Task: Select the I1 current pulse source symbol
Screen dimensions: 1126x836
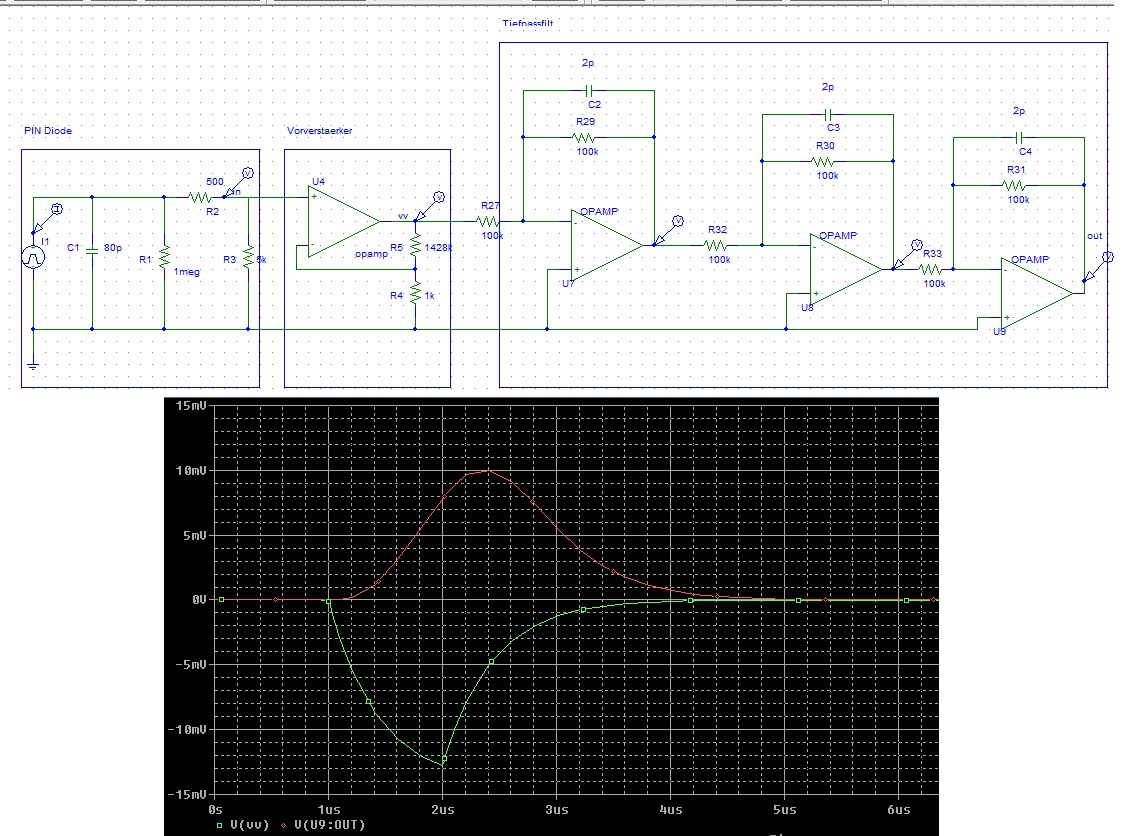Action: pos(33,257)
